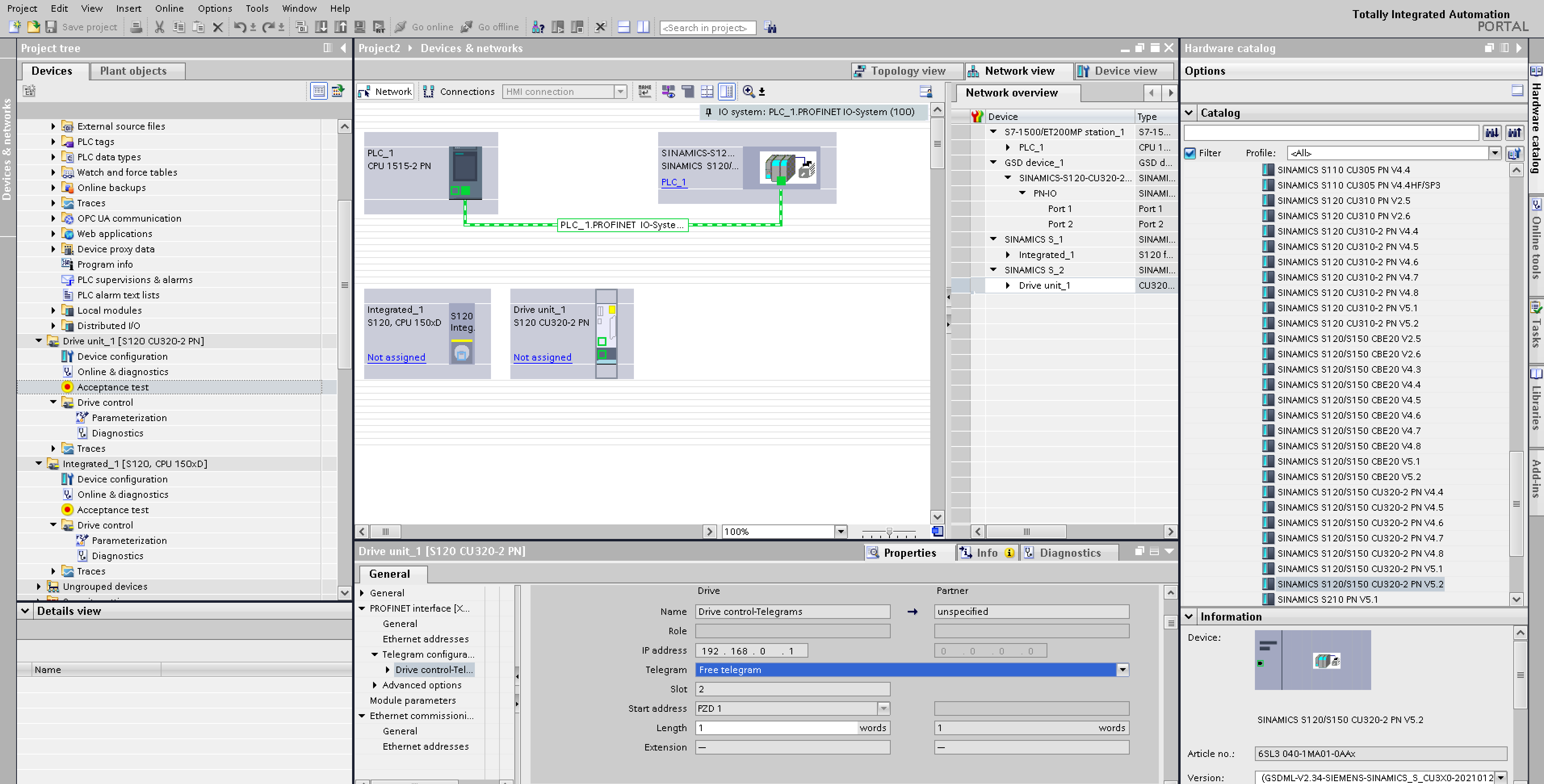This screenshot has height=784, width=1544.
Task: Click the Download to device icon
Action: click(x=321, y=27)
